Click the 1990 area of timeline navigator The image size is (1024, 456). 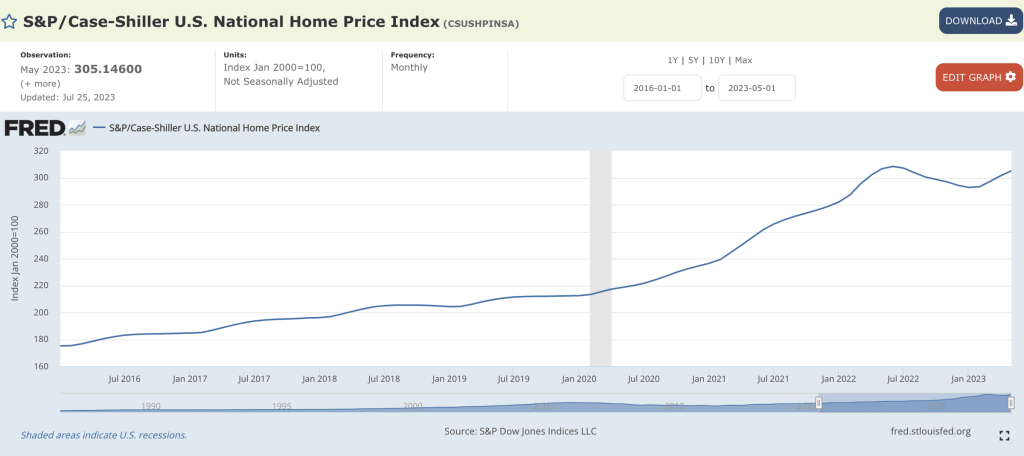coord(151,404)
